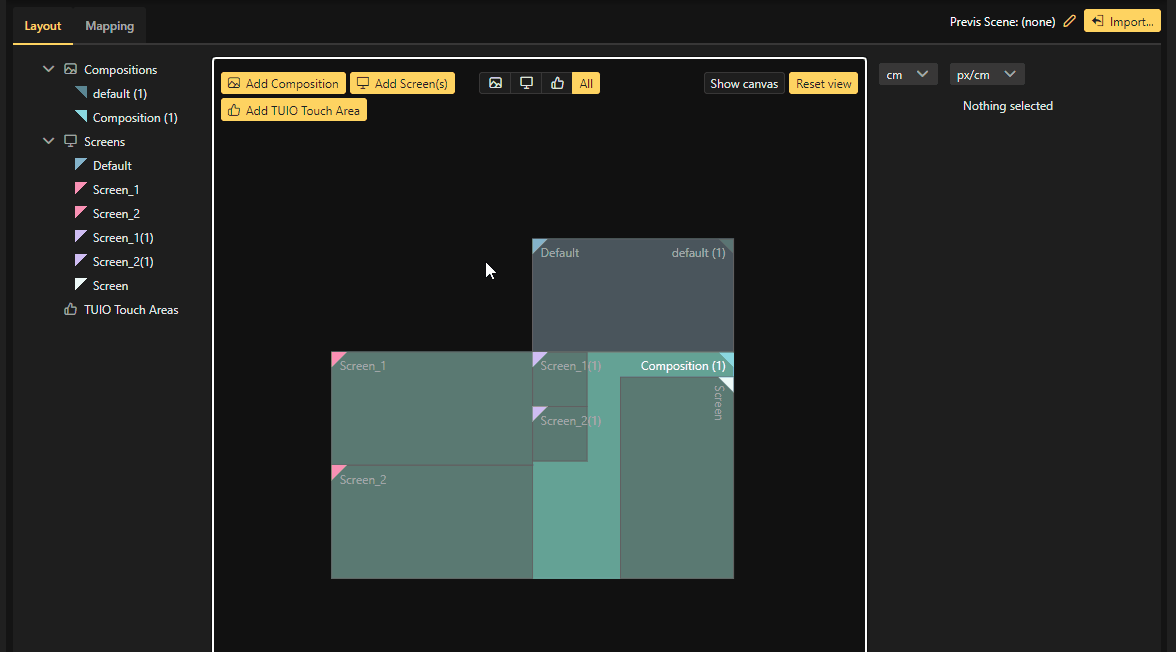This screenshot has width=1176, height=652.
Task: Toggle Show canvas
Action: (744, 83)
